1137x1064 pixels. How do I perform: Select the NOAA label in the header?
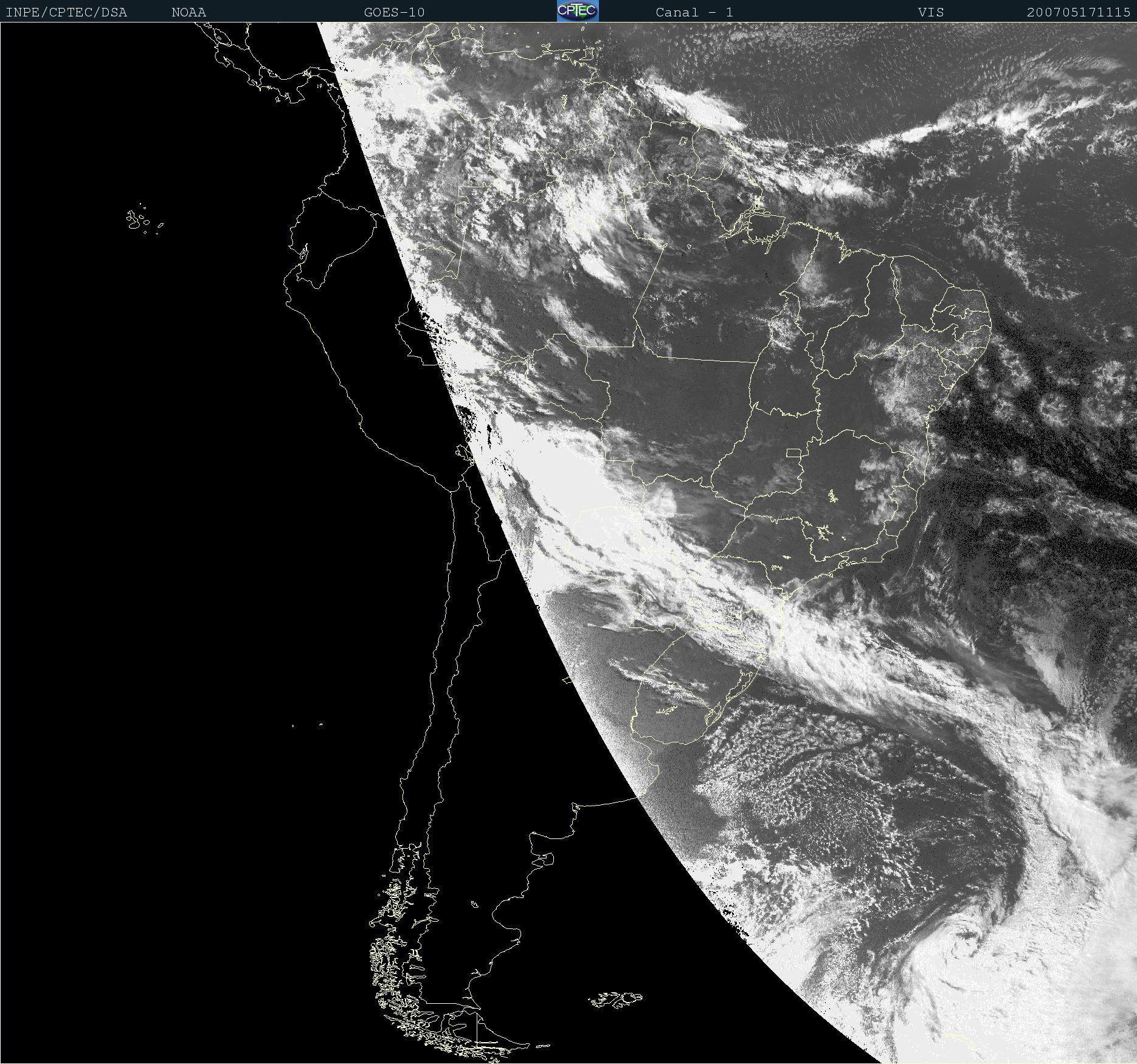[189, 12]
